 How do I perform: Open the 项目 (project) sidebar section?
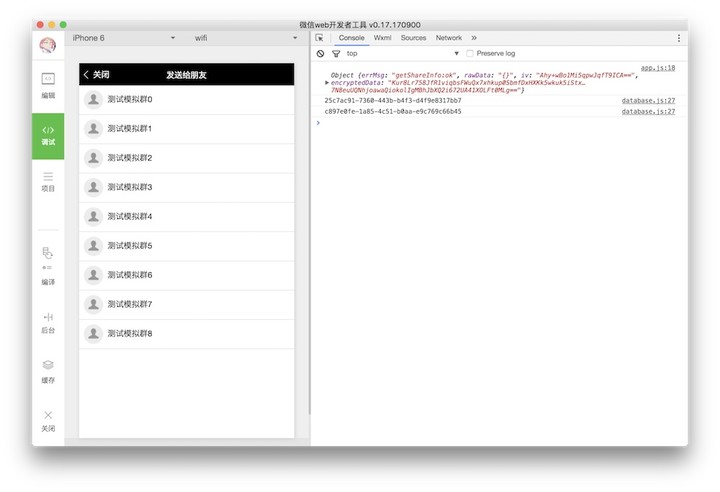point(48,182)
